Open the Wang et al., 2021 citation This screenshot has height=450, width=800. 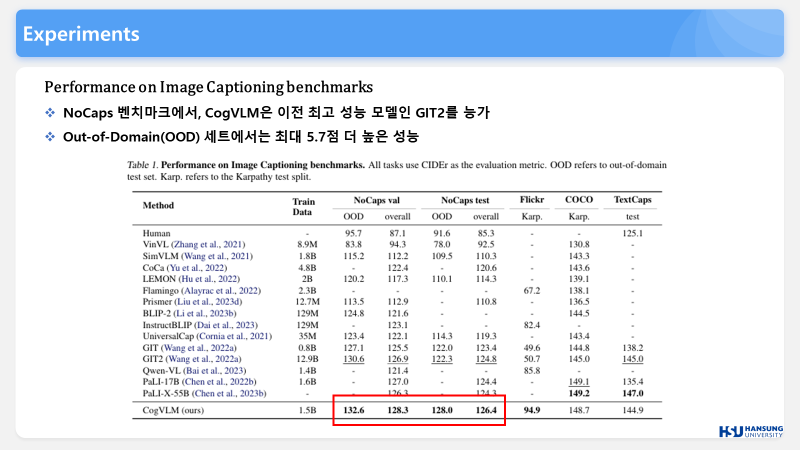(x=217, y=256)
